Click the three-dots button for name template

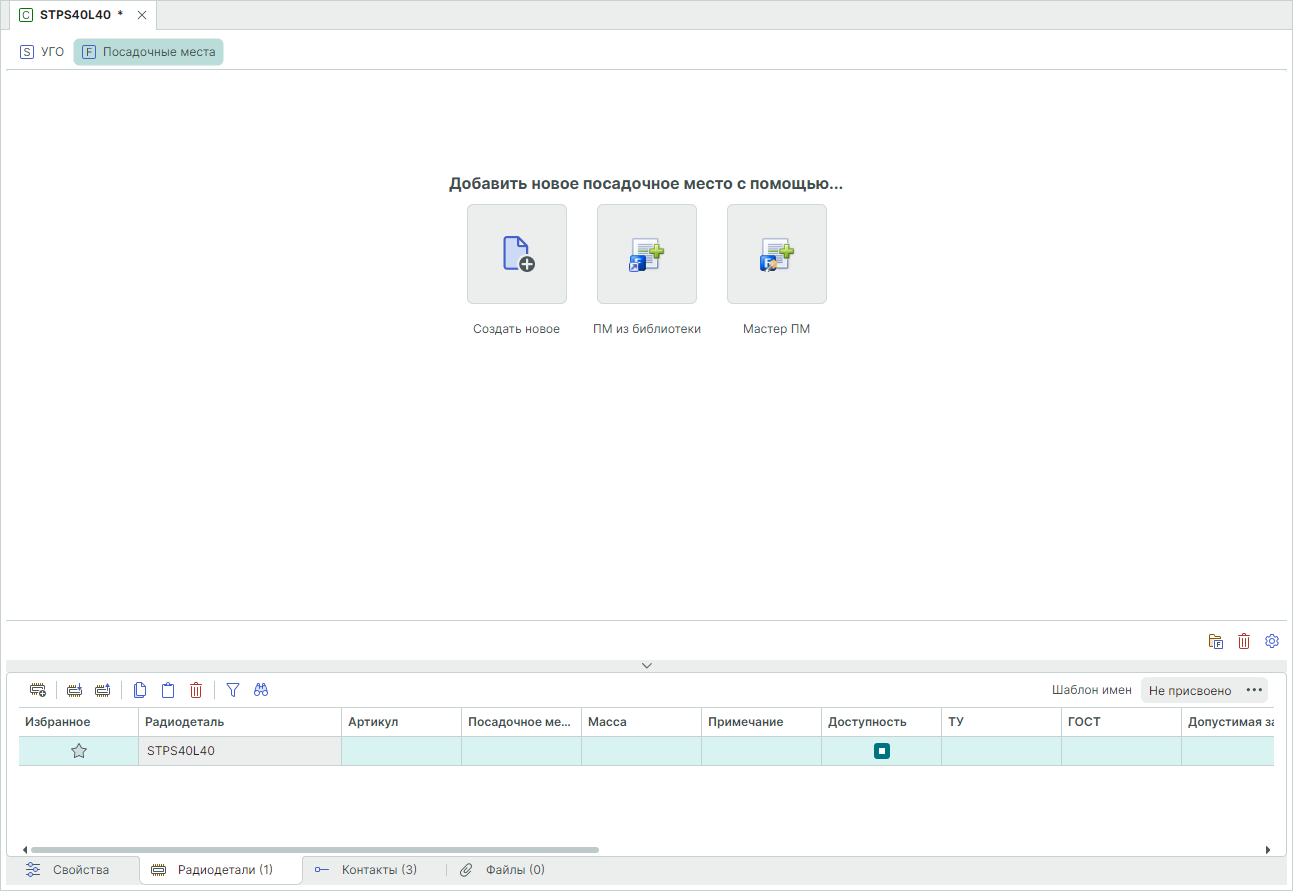point(1254,690)
